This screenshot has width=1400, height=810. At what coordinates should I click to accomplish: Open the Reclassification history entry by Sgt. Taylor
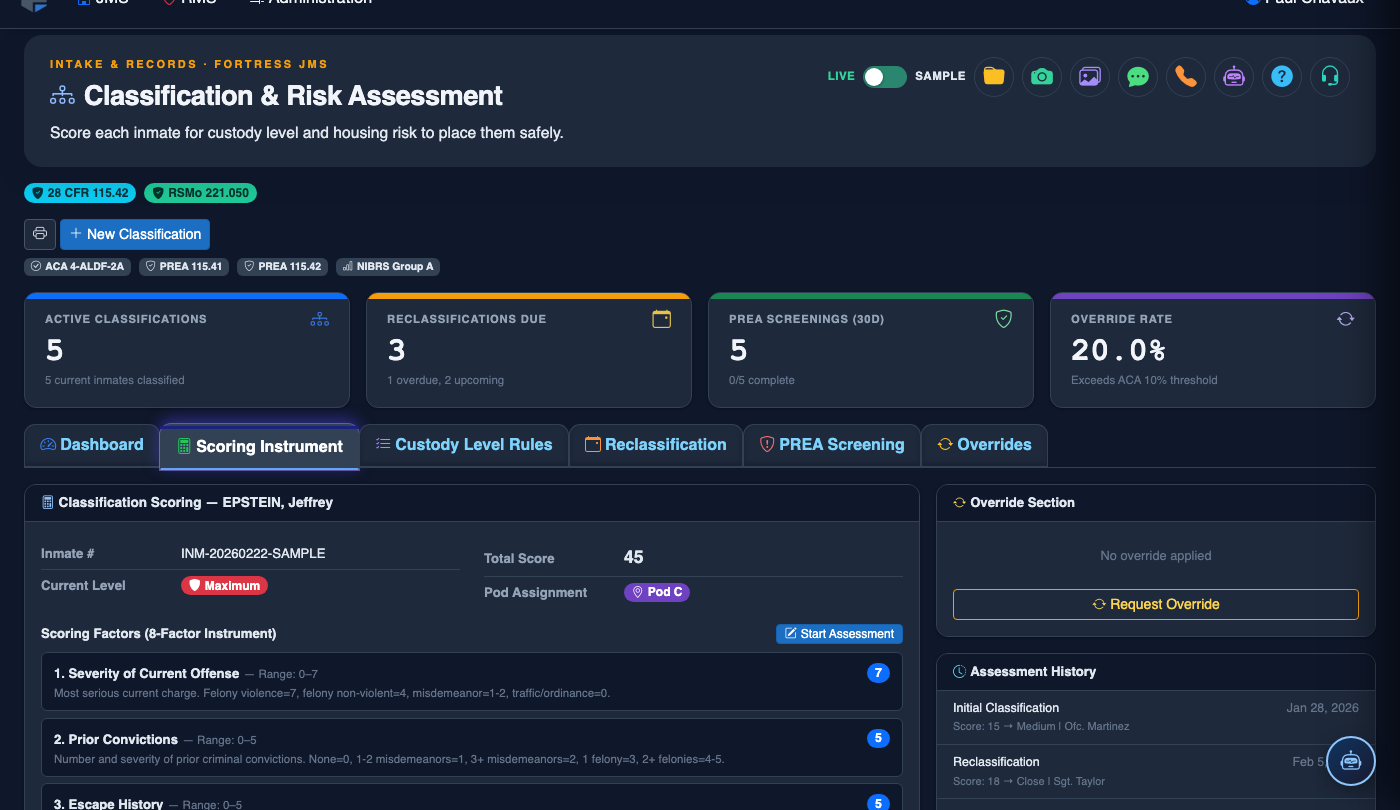click(1156, 771)
